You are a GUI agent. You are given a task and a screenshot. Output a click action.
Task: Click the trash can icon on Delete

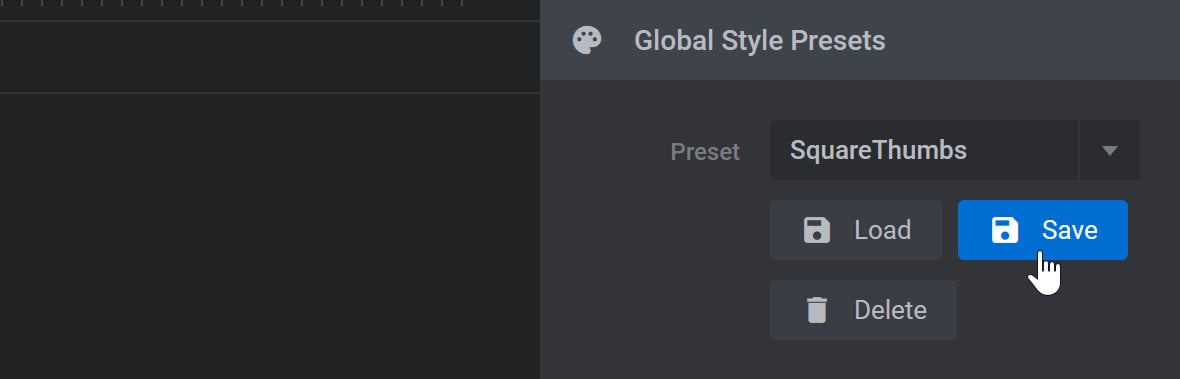click(x=817, y=310)
